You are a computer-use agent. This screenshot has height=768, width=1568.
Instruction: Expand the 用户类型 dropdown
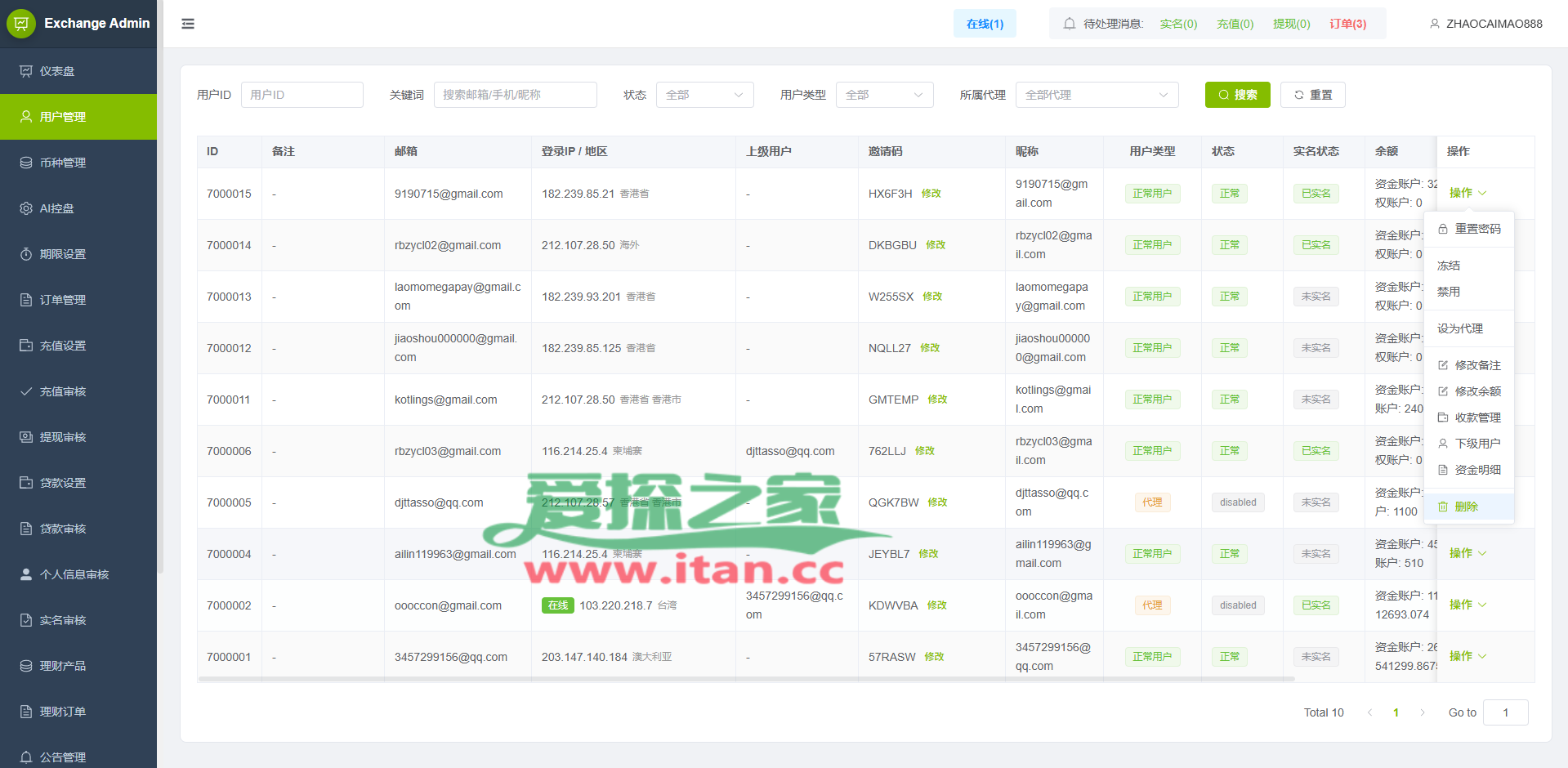pyautogui.click(x=884, y=95)
